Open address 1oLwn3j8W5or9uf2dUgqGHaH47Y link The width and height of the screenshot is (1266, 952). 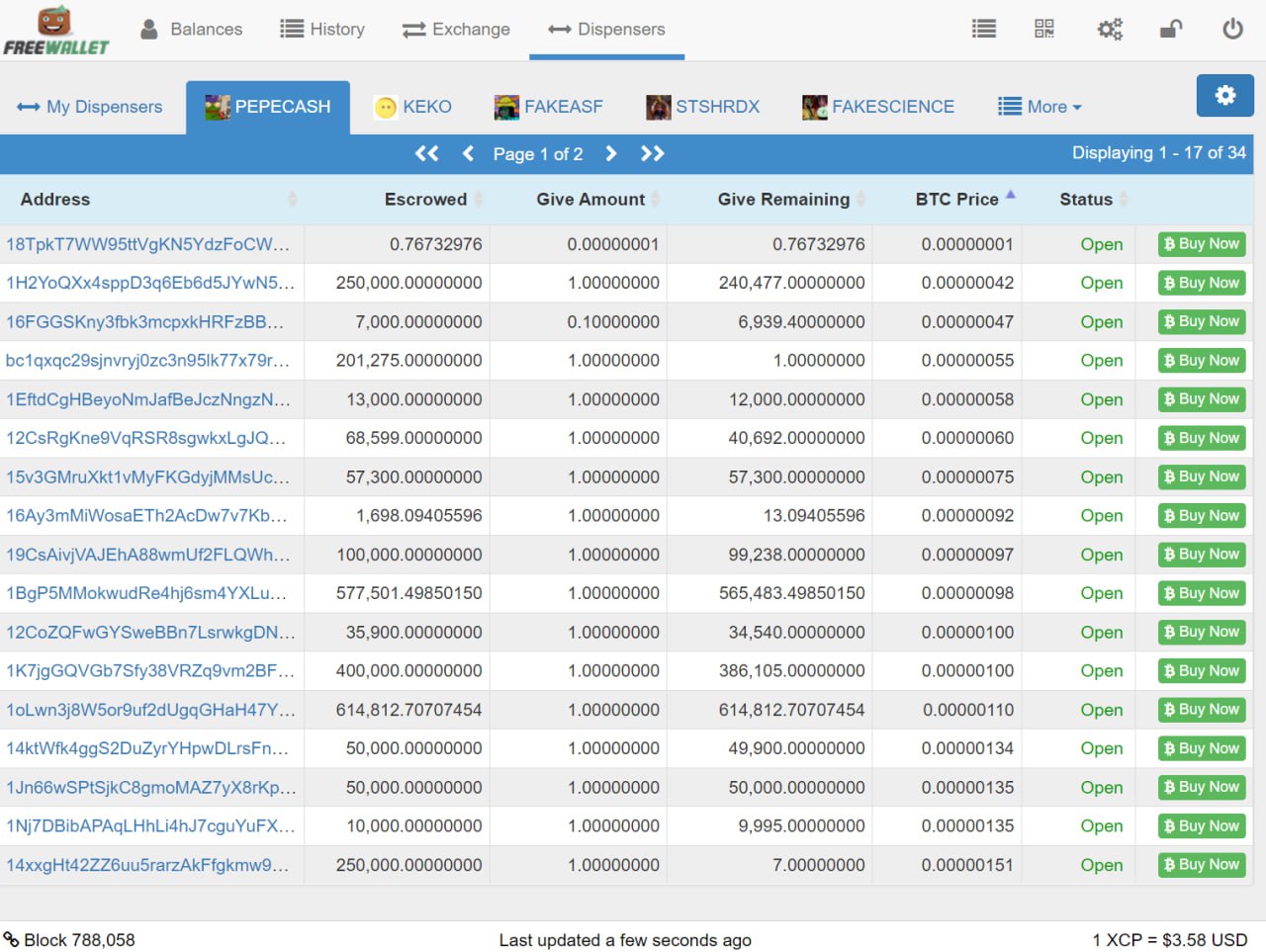tap(150, 710)
